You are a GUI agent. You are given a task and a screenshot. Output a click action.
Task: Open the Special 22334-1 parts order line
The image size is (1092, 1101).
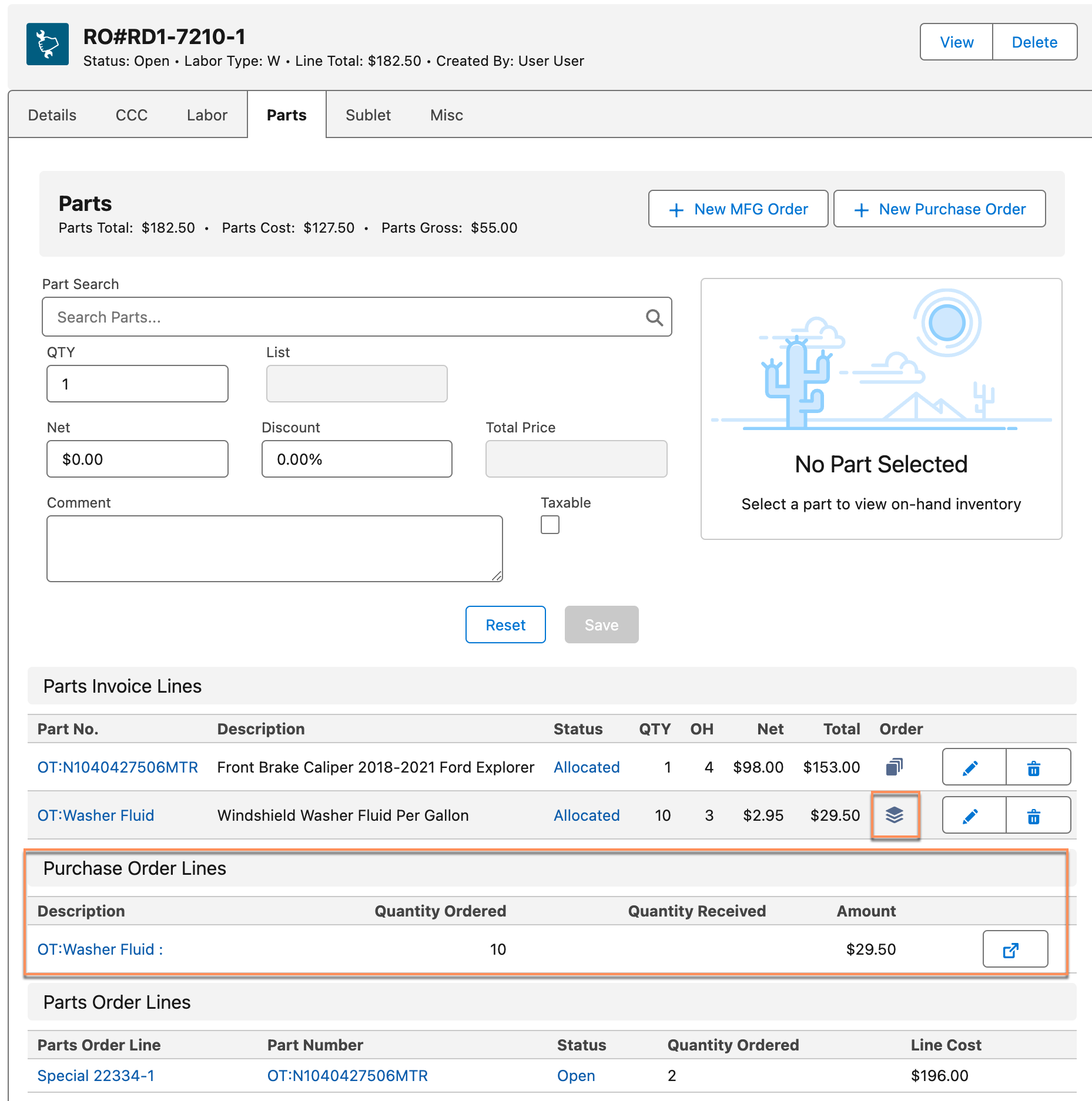(96, 1076)
